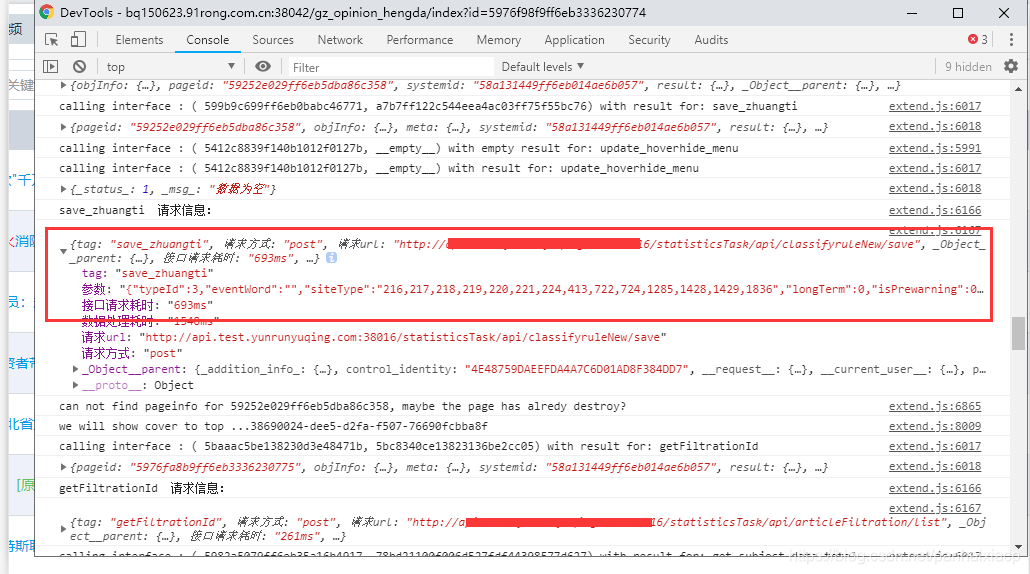The width and height of the screenshot is (1030, 574).
Task: Open the Application tab
Action: (x=574, y=40)
